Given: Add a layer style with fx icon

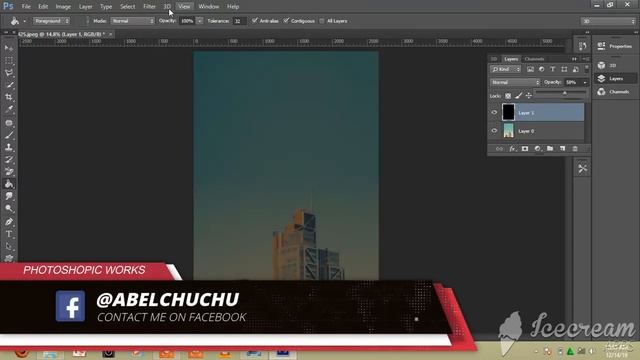Looking at the screenshot, I should pos(512,149).
